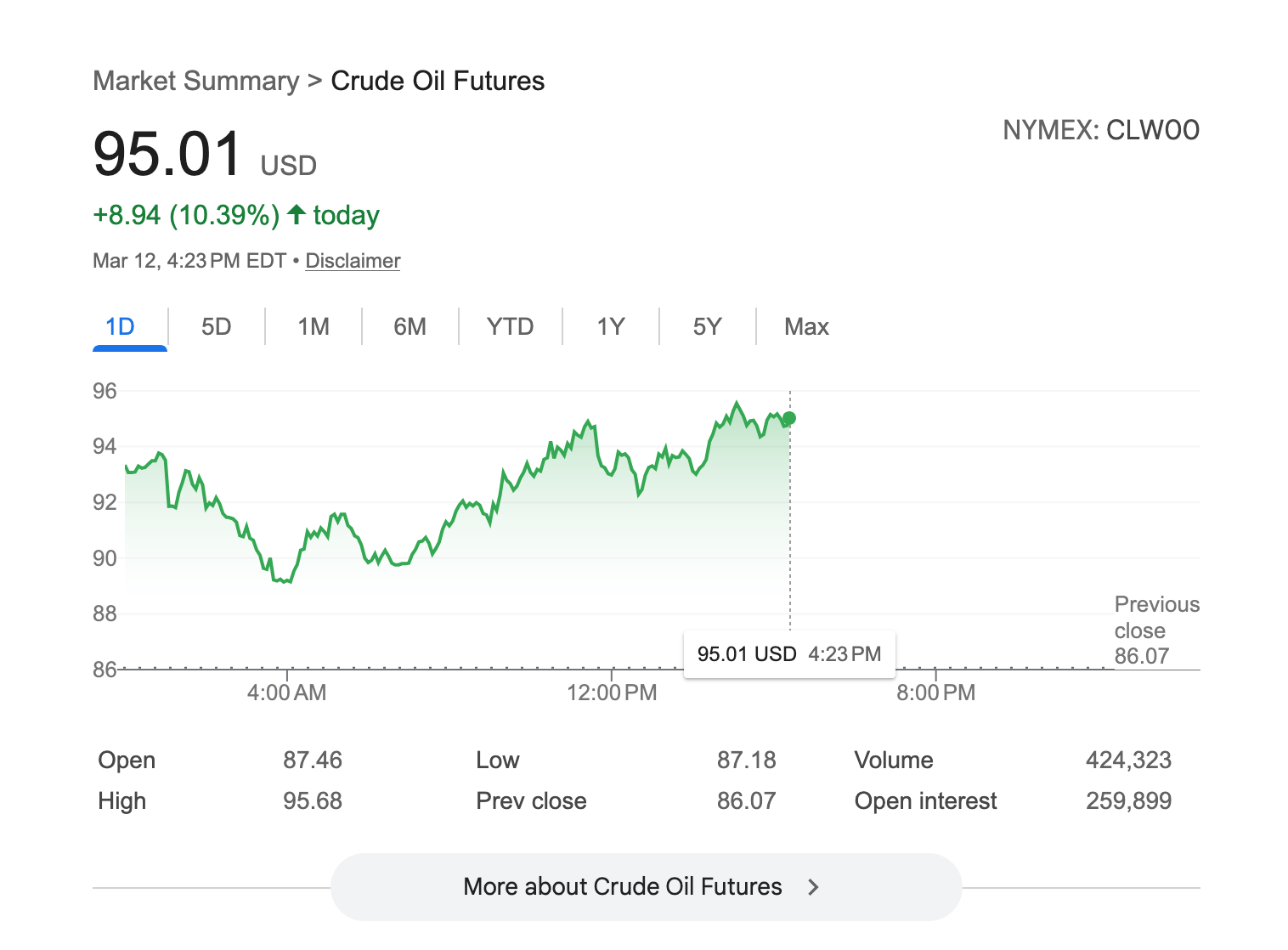Click the green dot on the chart line
Viewport: 1288px width, 950px height.
click(x=789, y=418)
